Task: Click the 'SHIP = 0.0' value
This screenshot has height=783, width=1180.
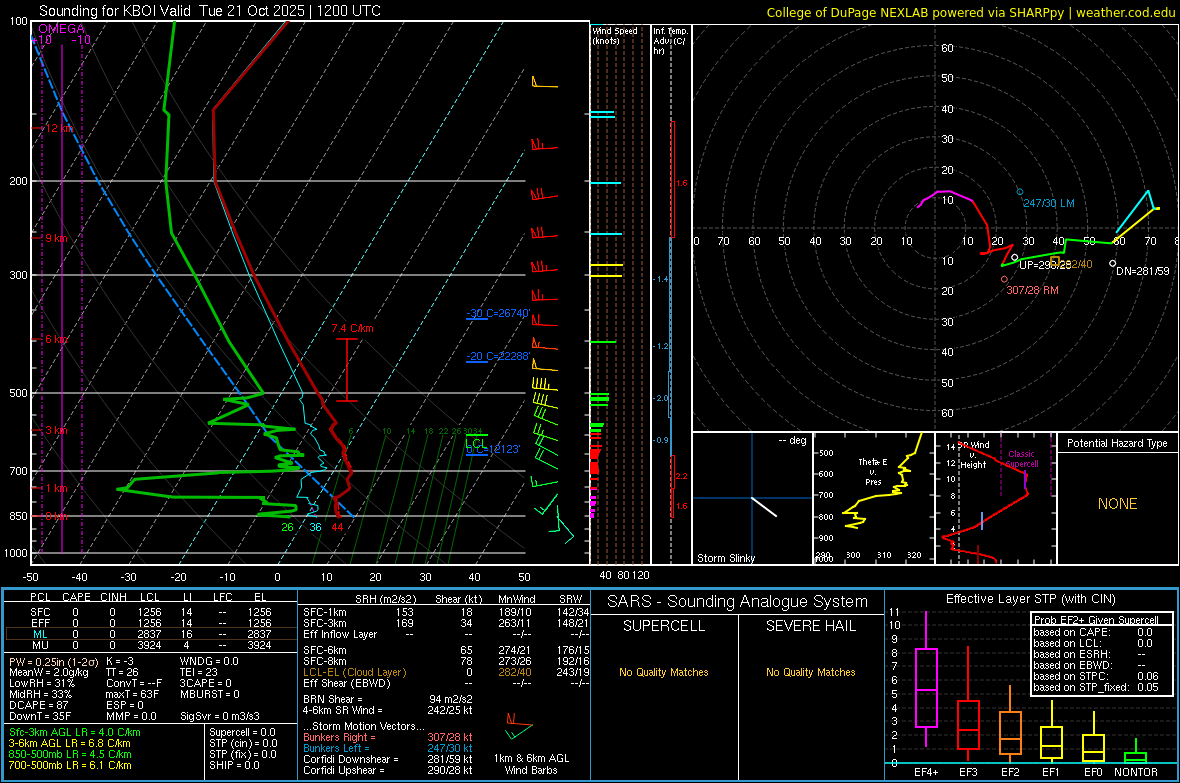Action: click(234, 766)
